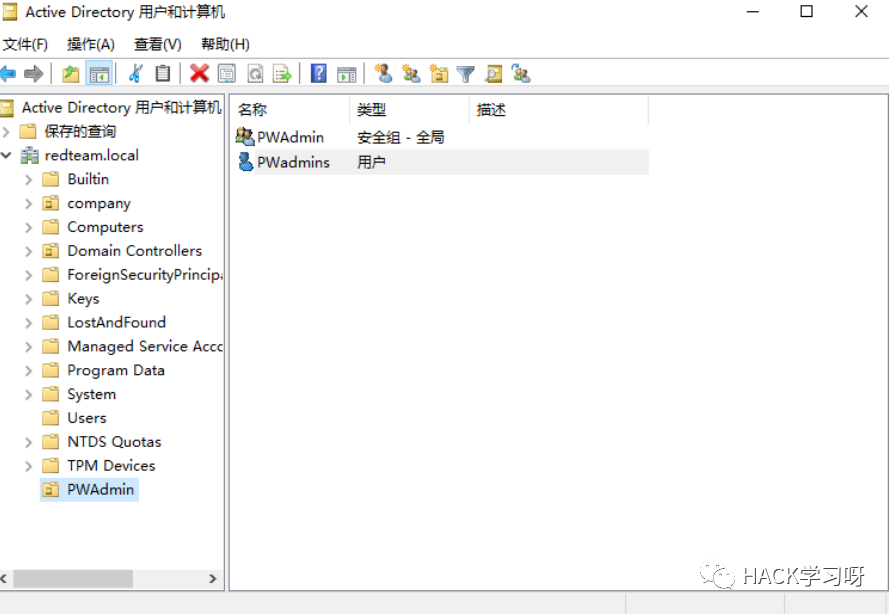Screen dimensions: 893x615
Task: Select the Builtin tree item
Action: coord(88,179)
